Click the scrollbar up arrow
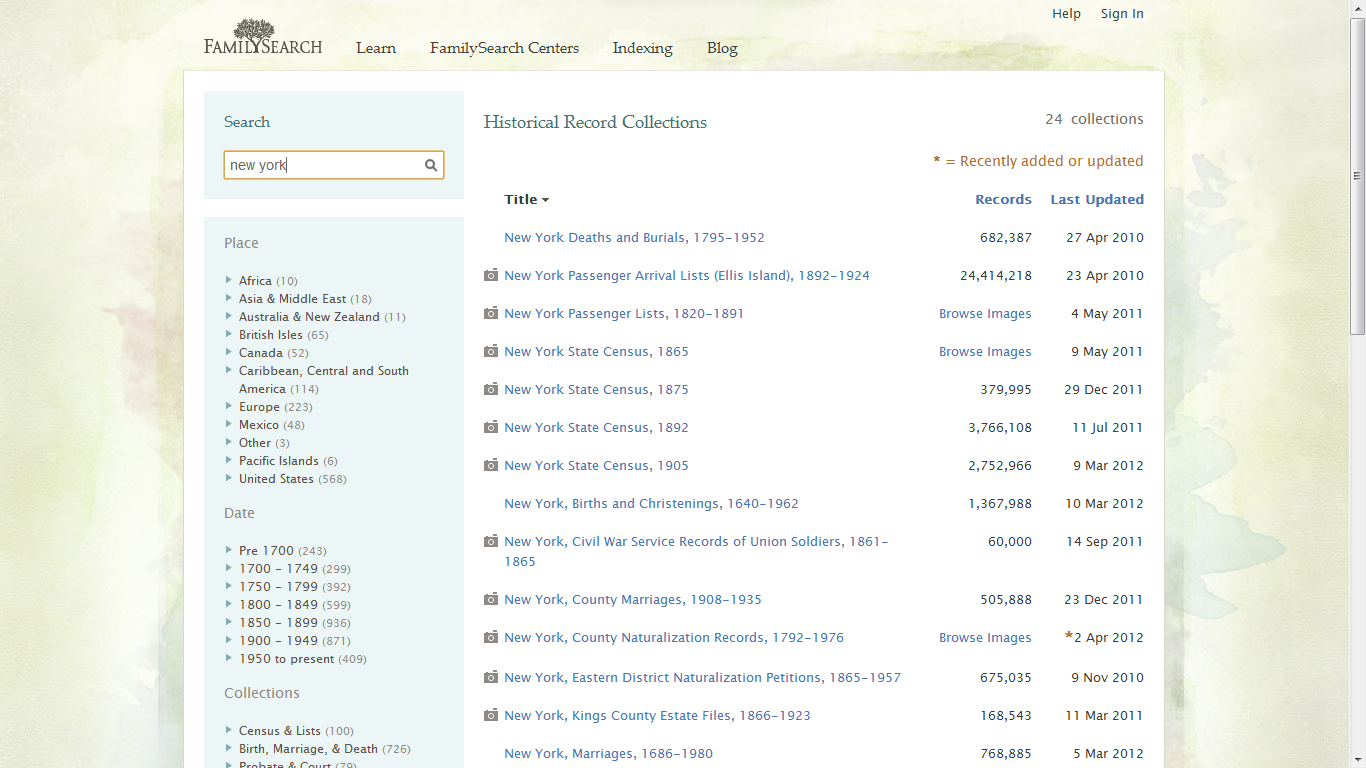The width and height of the screenshot is (1366, 768). pyautogui.click(x=1357, y=8)
